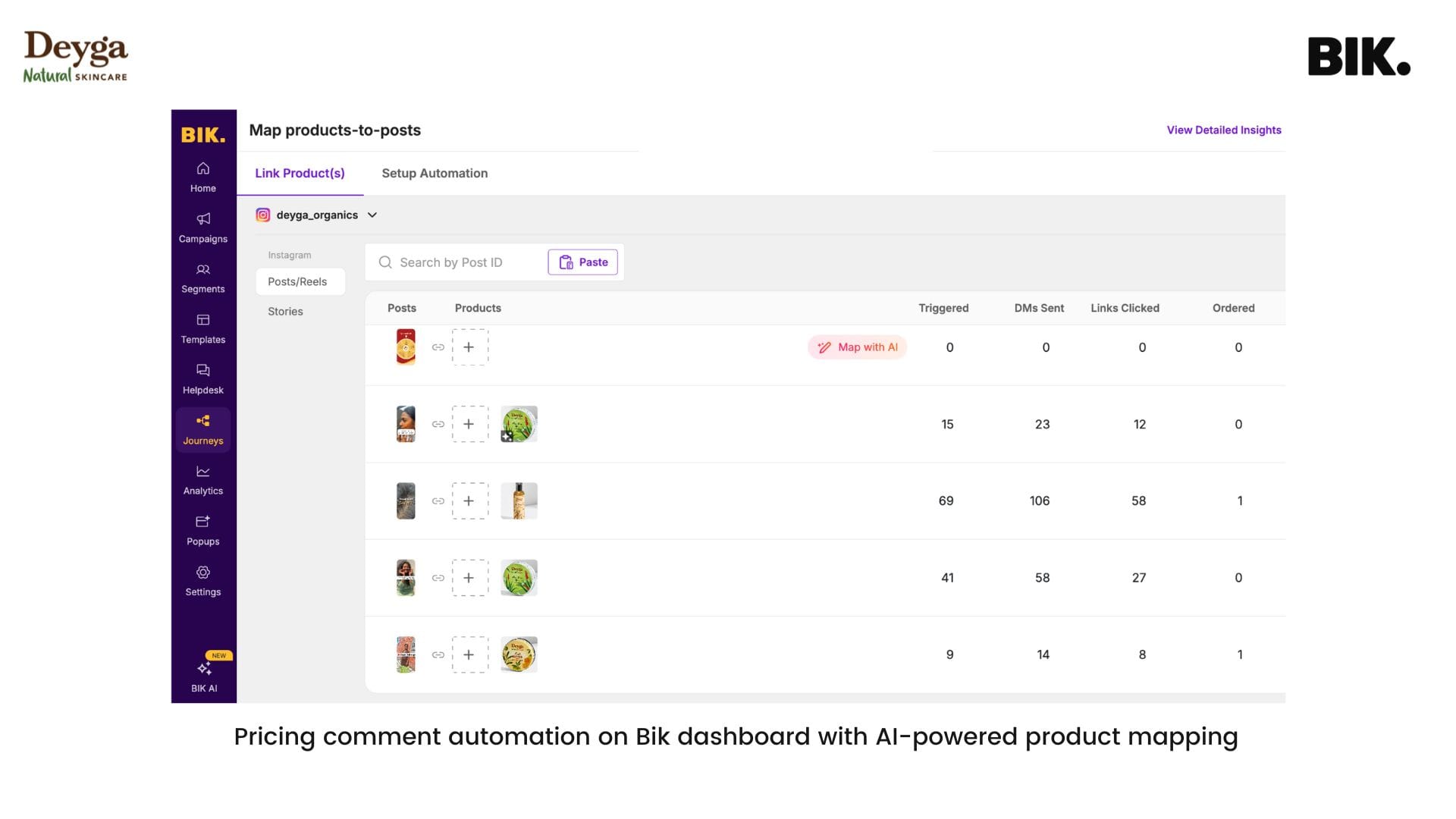Open Analytics chart icon in sidebar
The width and height of the screenshot is (1456, 819).
point(203,471)
